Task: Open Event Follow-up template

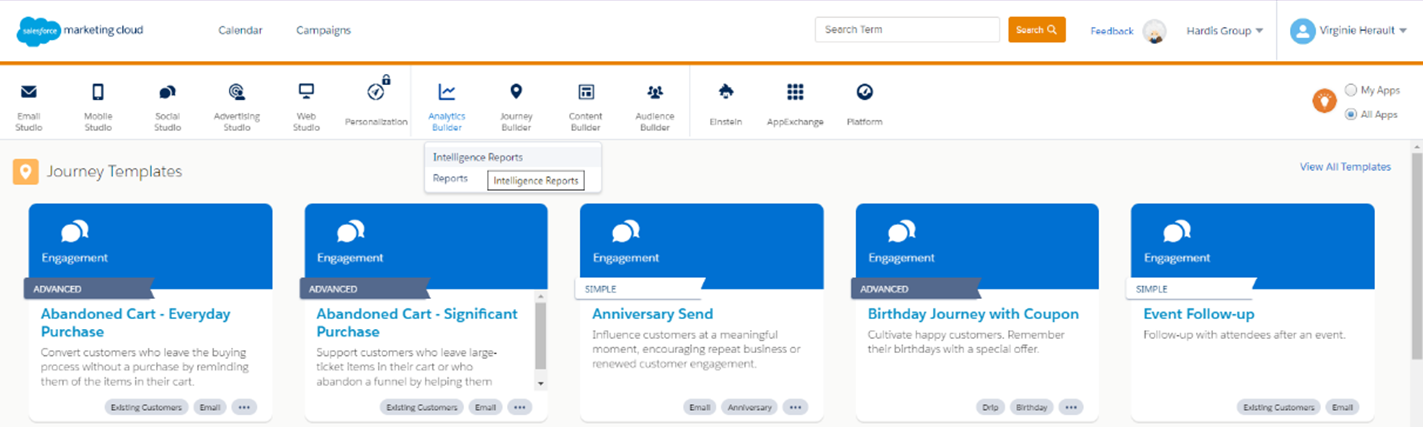Action: 1198,314
